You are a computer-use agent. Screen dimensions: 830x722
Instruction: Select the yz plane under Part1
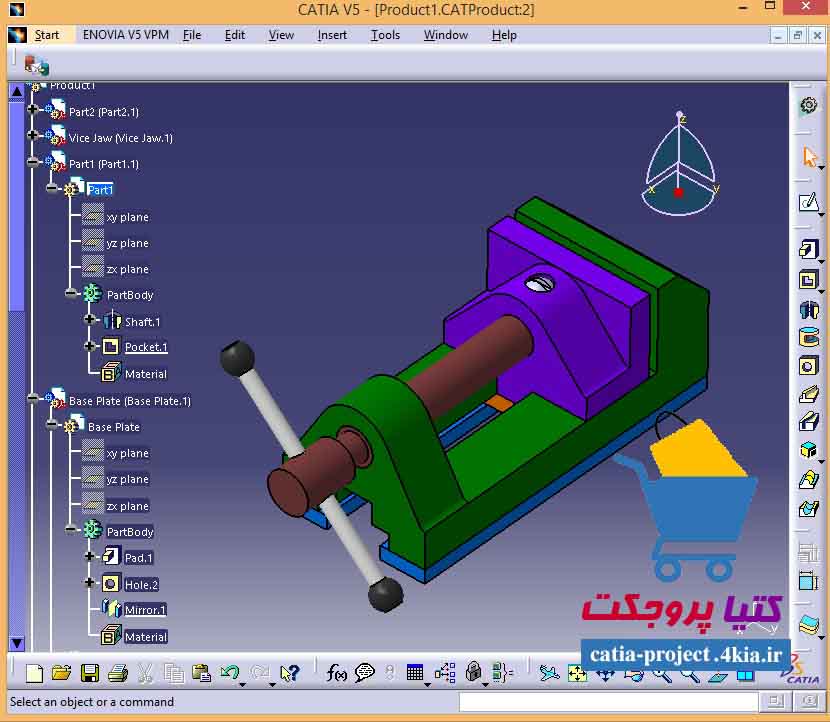click(128, 243)
